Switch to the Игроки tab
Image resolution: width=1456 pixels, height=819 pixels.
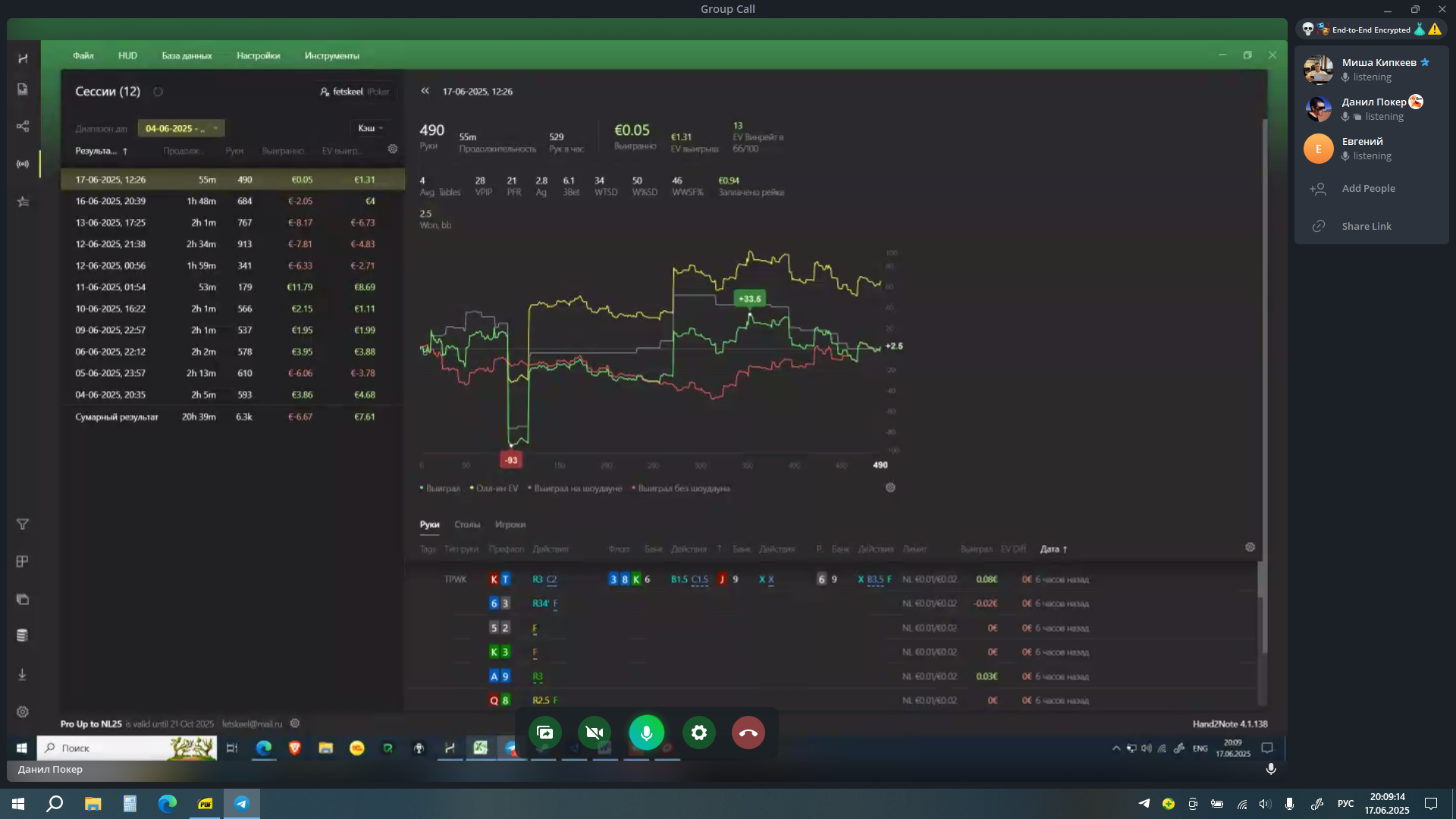coord(510,524)
